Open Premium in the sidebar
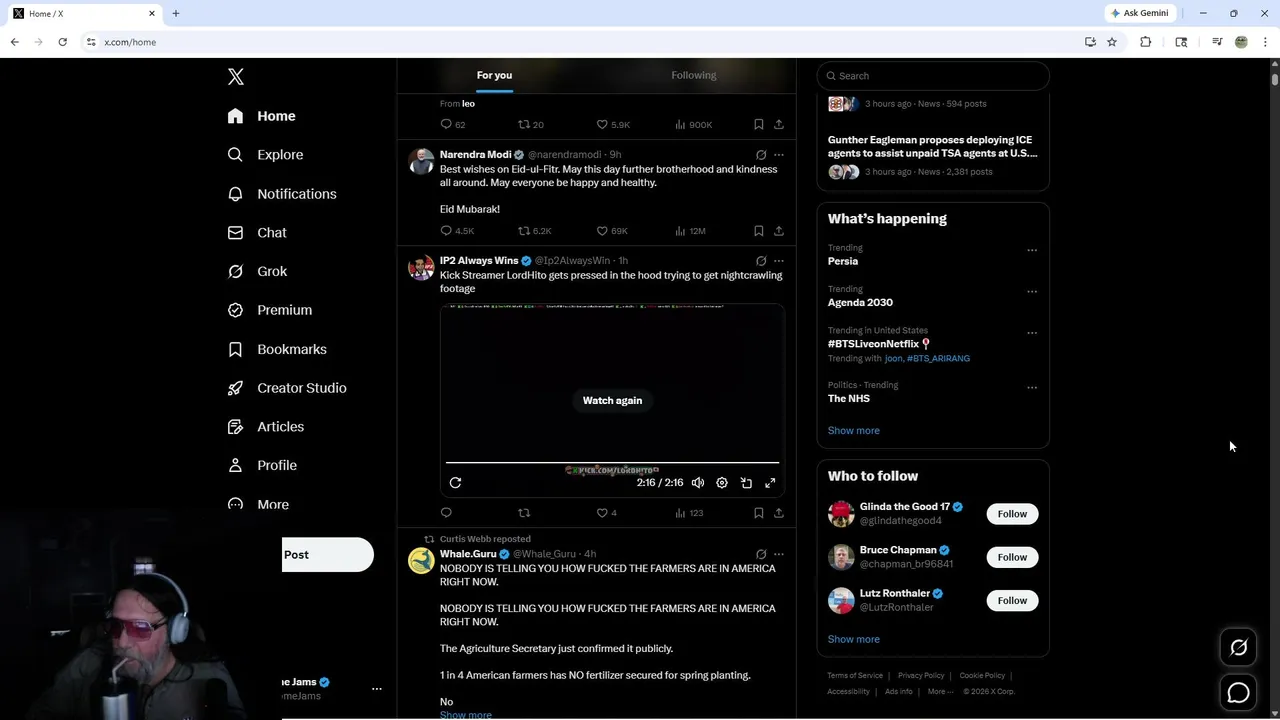This screenshot has width=1280, height=720. (270, 310)
